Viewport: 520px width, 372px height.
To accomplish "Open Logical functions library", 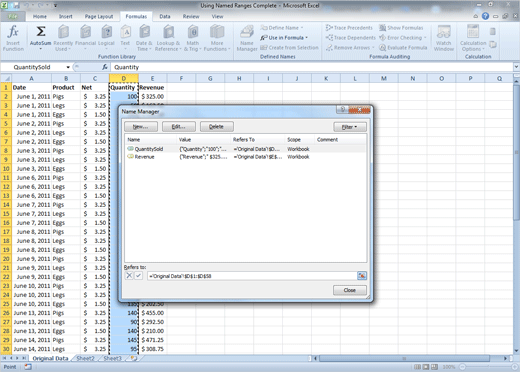I will [x=106, y=38].
